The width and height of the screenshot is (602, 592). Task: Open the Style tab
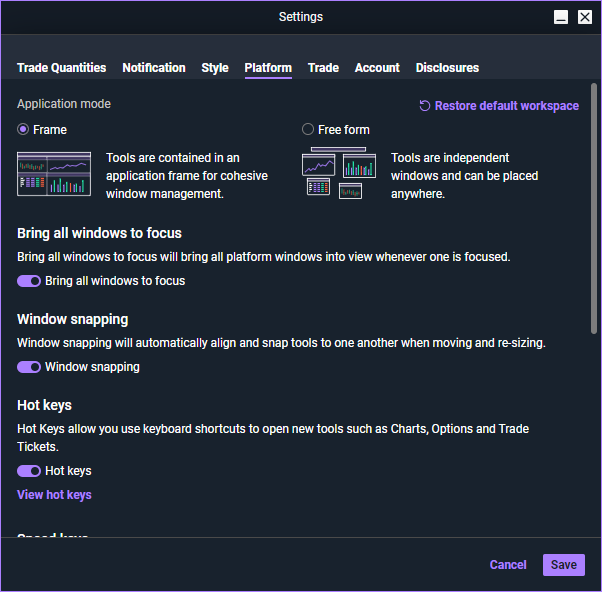pyautogui.click(x=215, y=68)
